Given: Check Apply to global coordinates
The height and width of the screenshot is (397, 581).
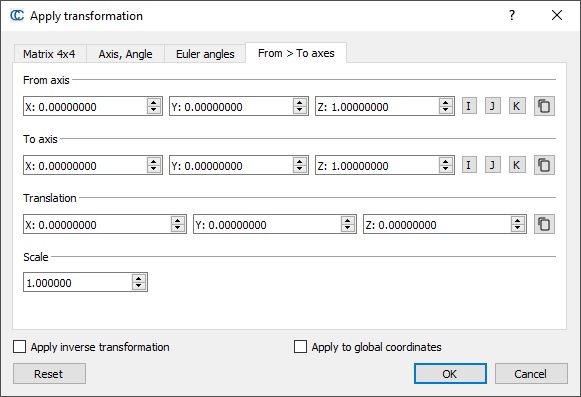Looking at the screenshot, I should 300,347.
